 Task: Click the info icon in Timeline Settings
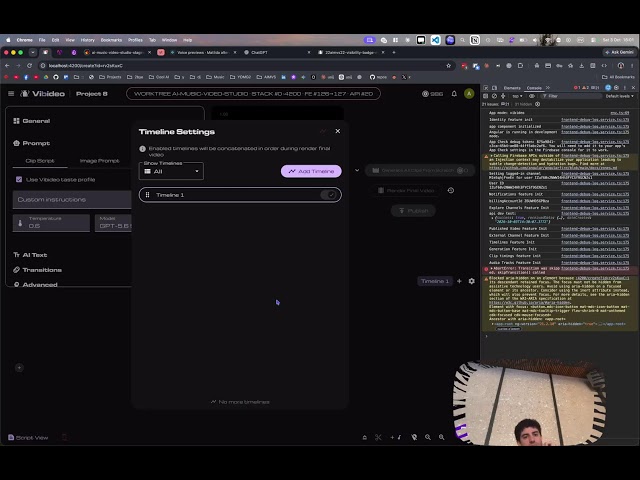tap(142, 149)
